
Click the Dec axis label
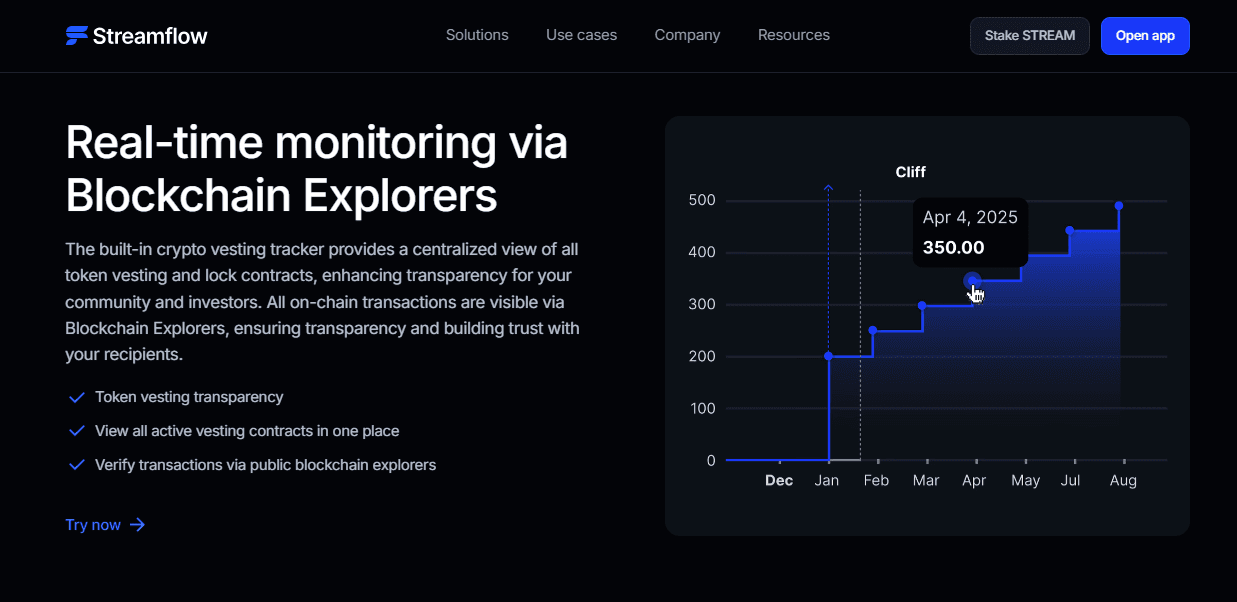point(779,481)
